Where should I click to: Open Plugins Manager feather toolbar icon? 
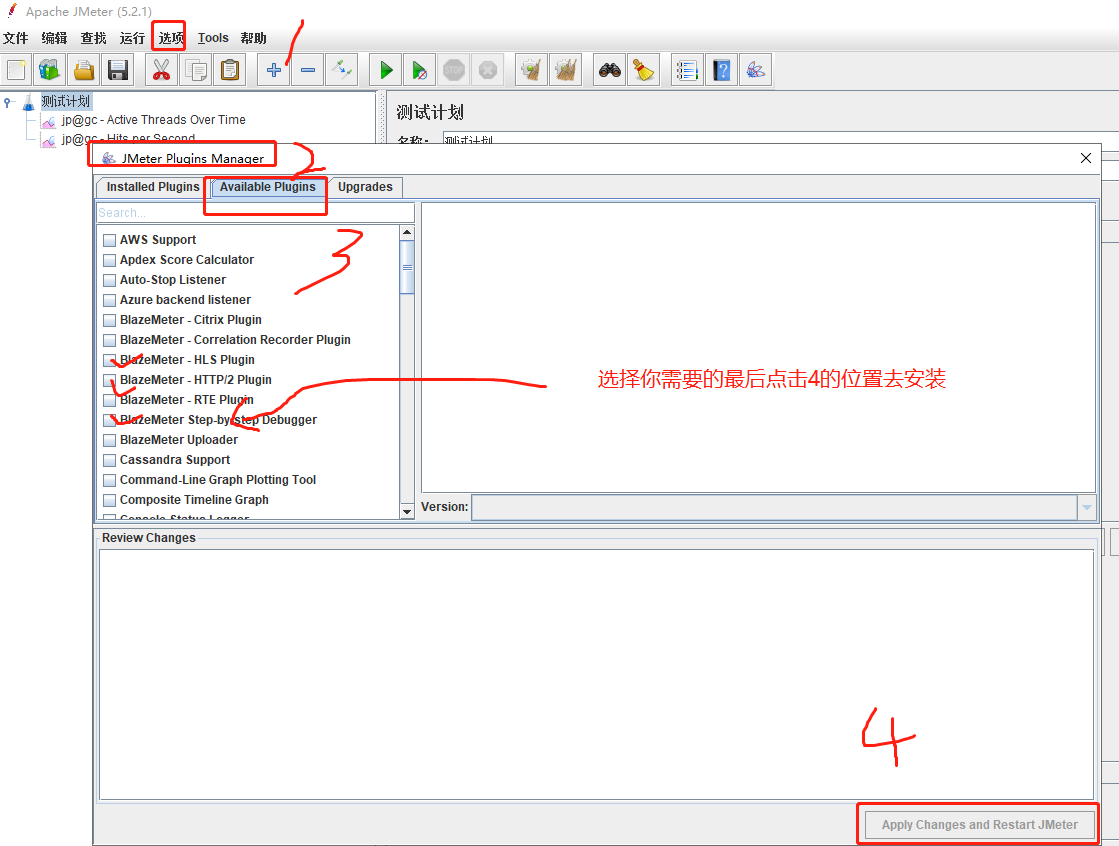click(756, 70)
